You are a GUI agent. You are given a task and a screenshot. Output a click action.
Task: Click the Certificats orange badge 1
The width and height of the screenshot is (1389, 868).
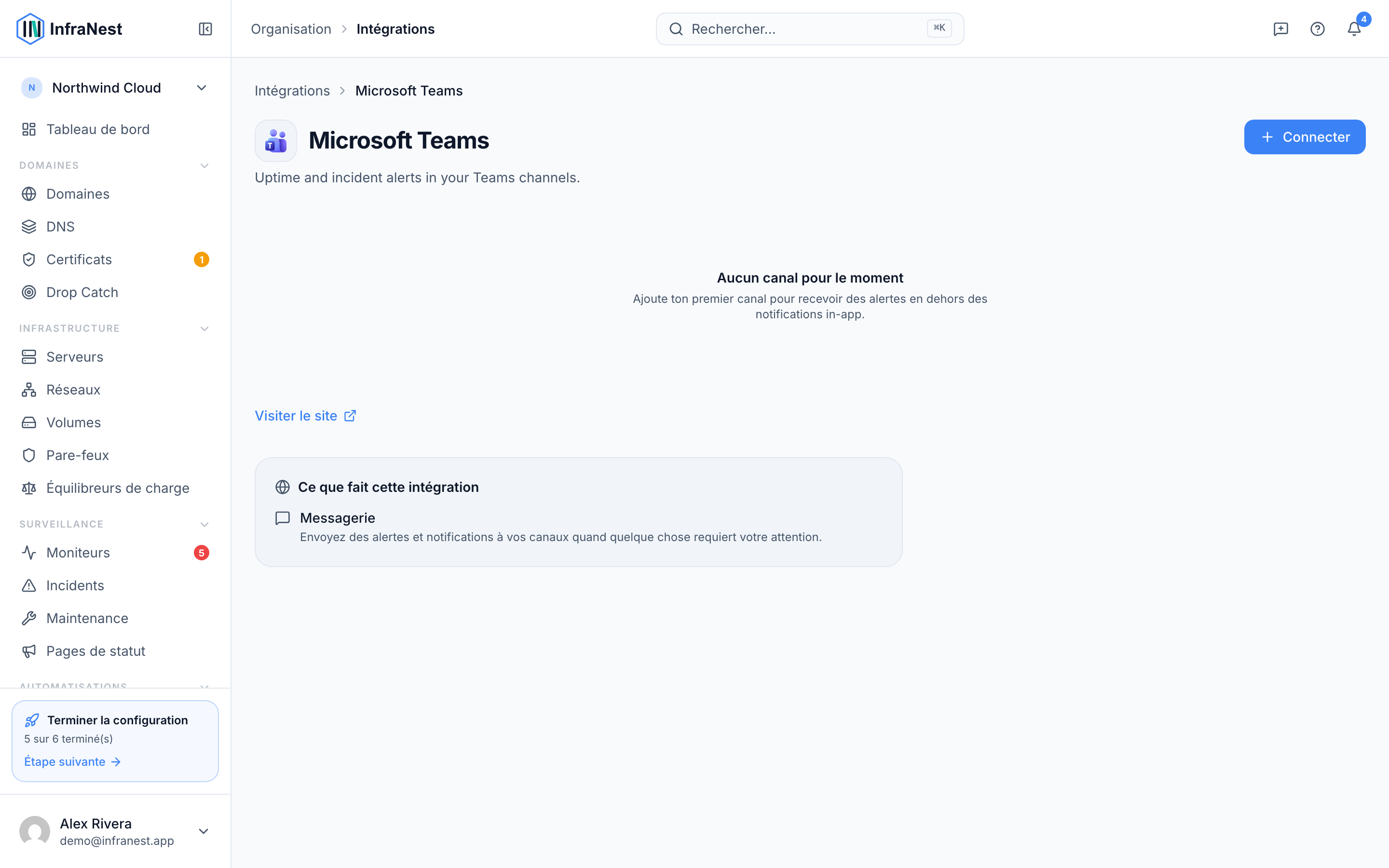(x=202, y=259)
